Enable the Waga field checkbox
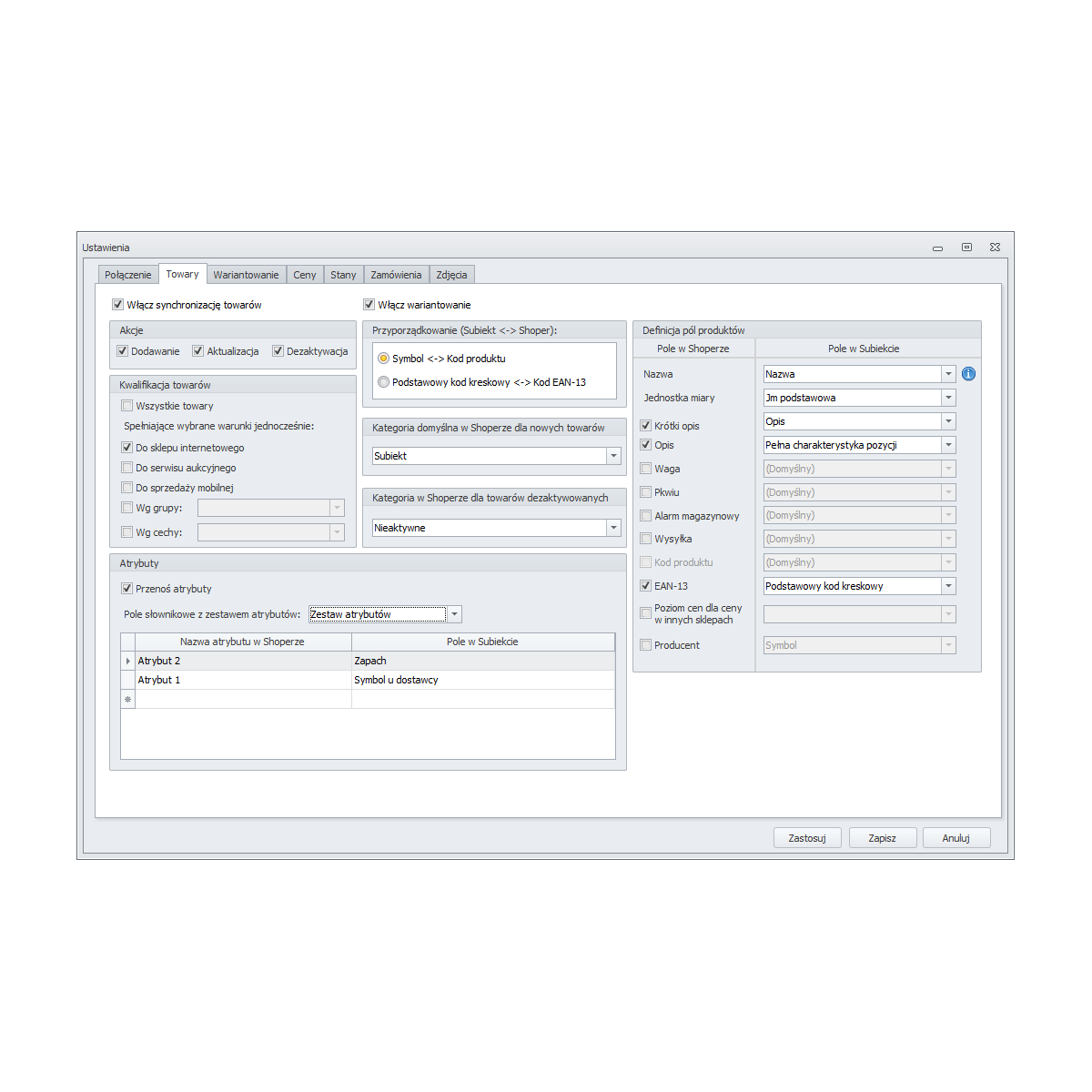1092x1092 pixels. tap(645, 469)
